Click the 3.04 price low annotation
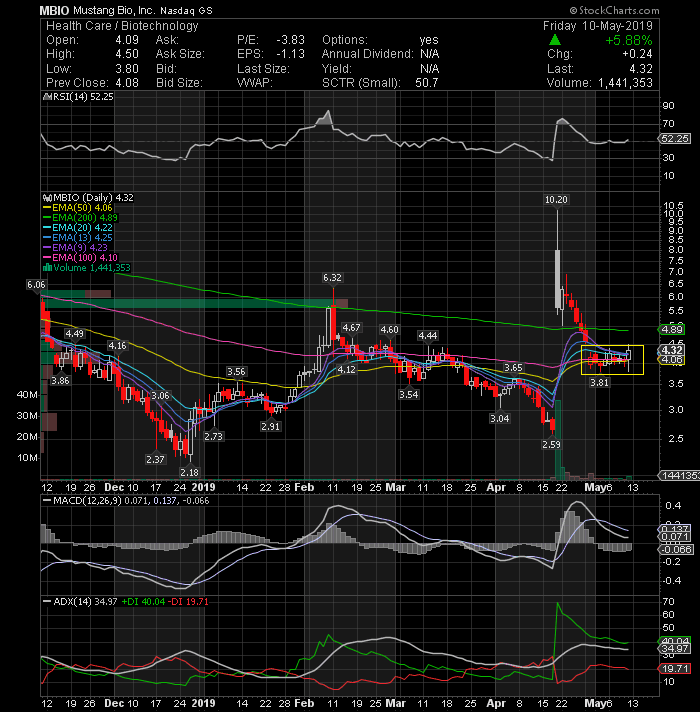The image size is (700, 712). (499, 418)
